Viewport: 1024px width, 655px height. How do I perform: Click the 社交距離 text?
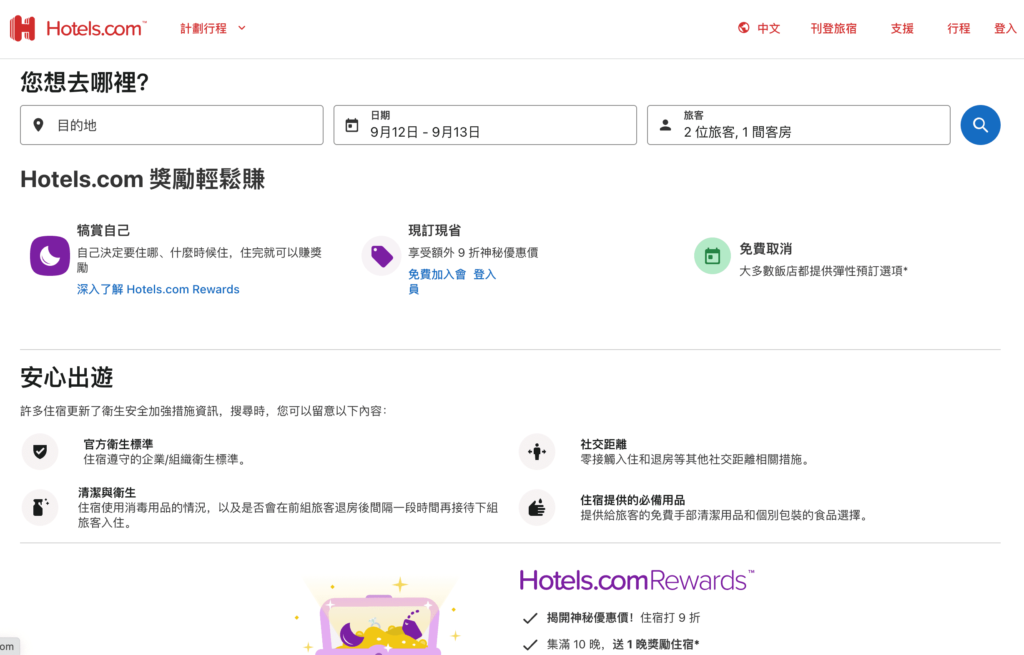click(x=603, y=444)
